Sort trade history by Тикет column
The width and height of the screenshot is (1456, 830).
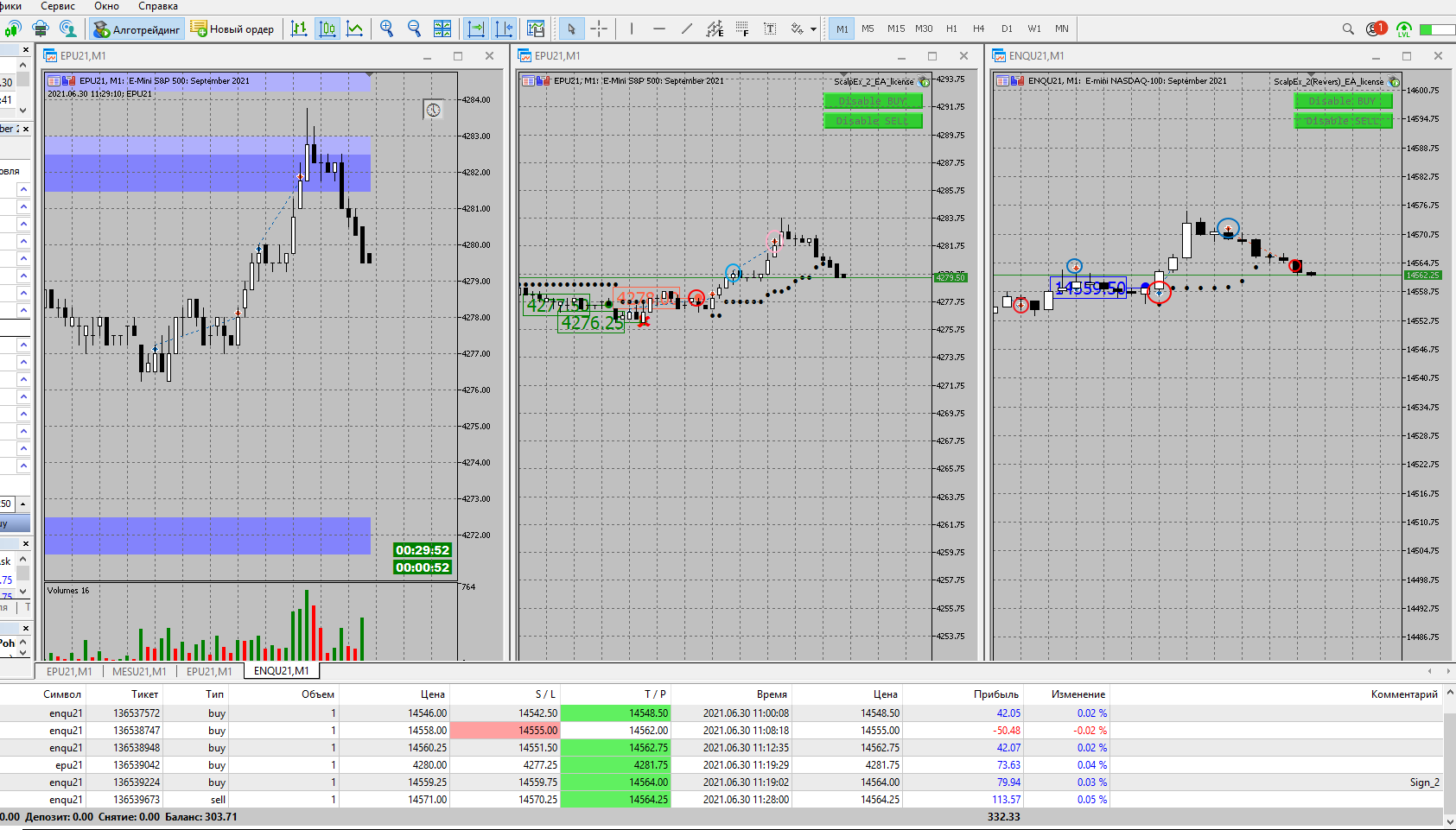[x=144, y=694]
